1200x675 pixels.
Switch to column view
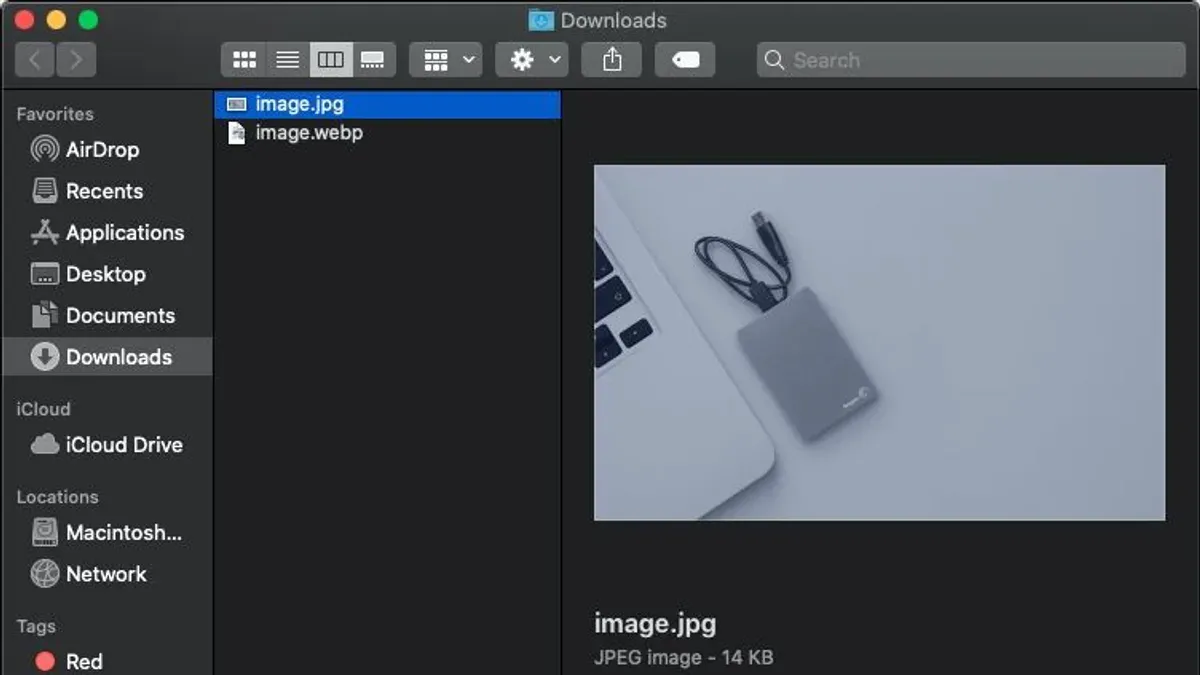(x=330, y=60)
